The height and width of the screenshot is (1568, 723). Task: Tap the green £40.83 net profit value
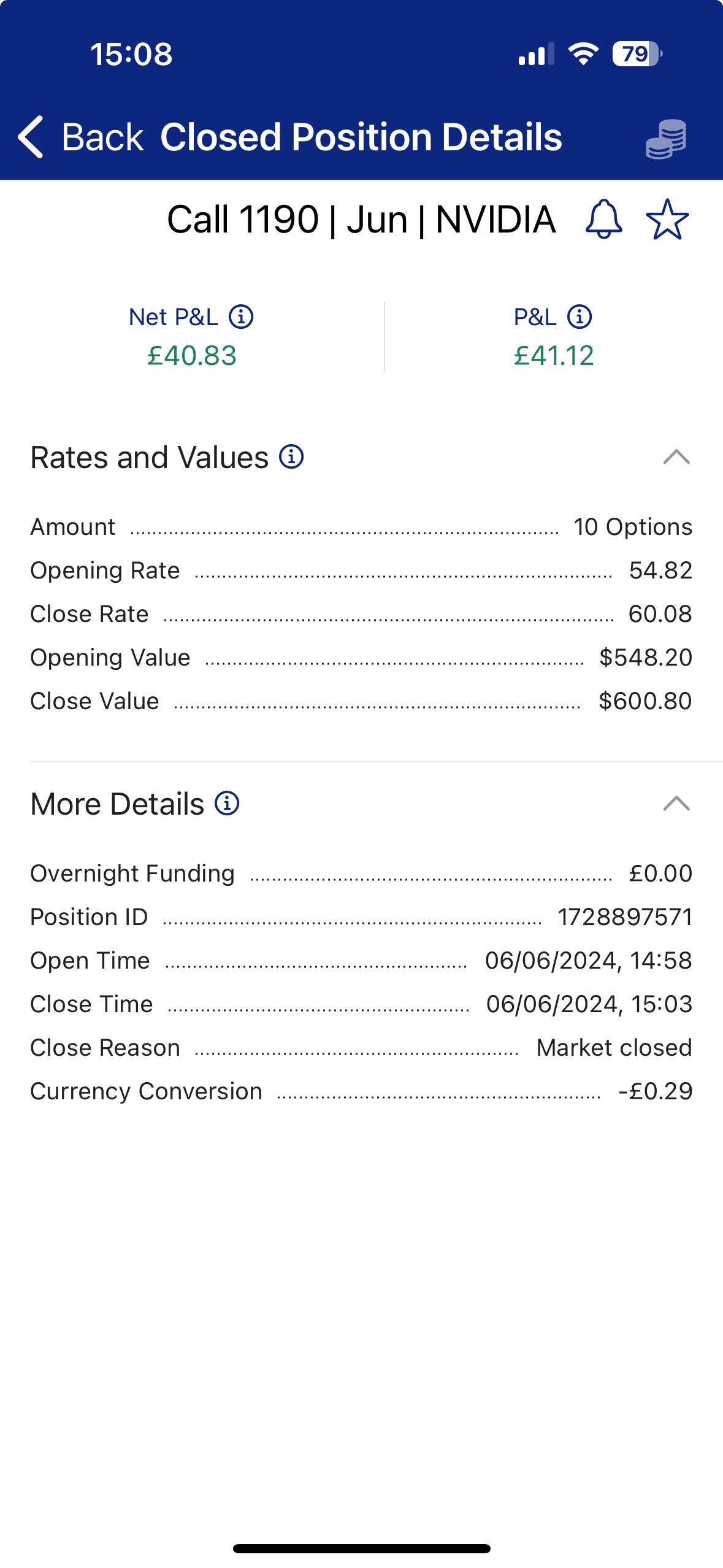pyautogui.click(x=192, y=356)
